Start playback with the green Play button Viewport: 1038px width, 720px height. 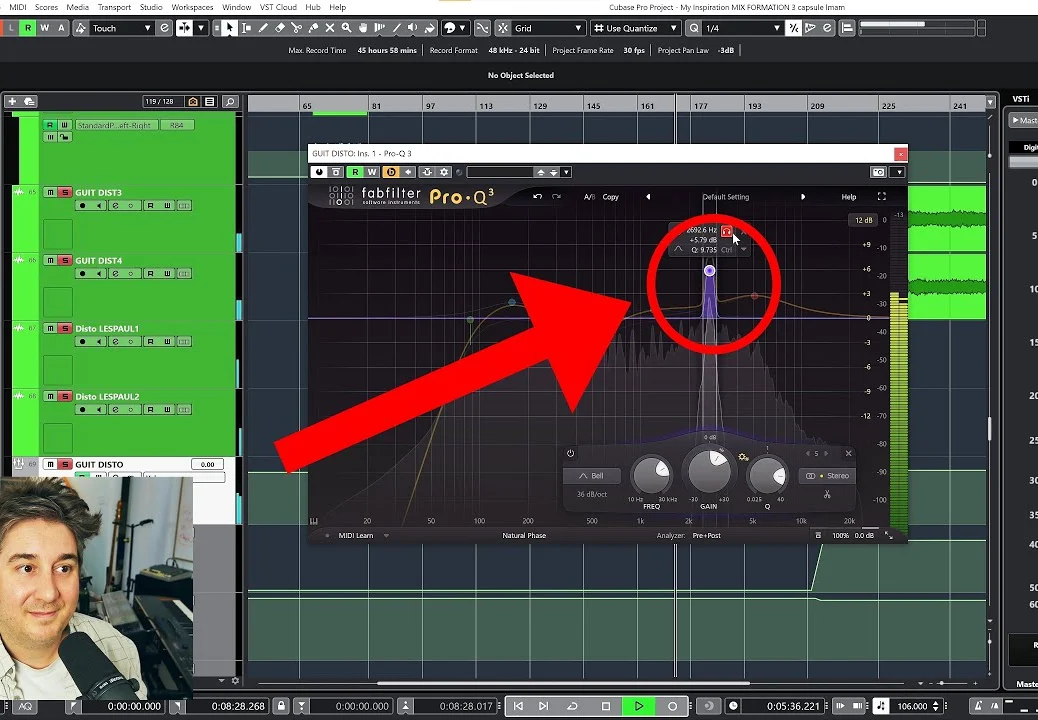639,706
